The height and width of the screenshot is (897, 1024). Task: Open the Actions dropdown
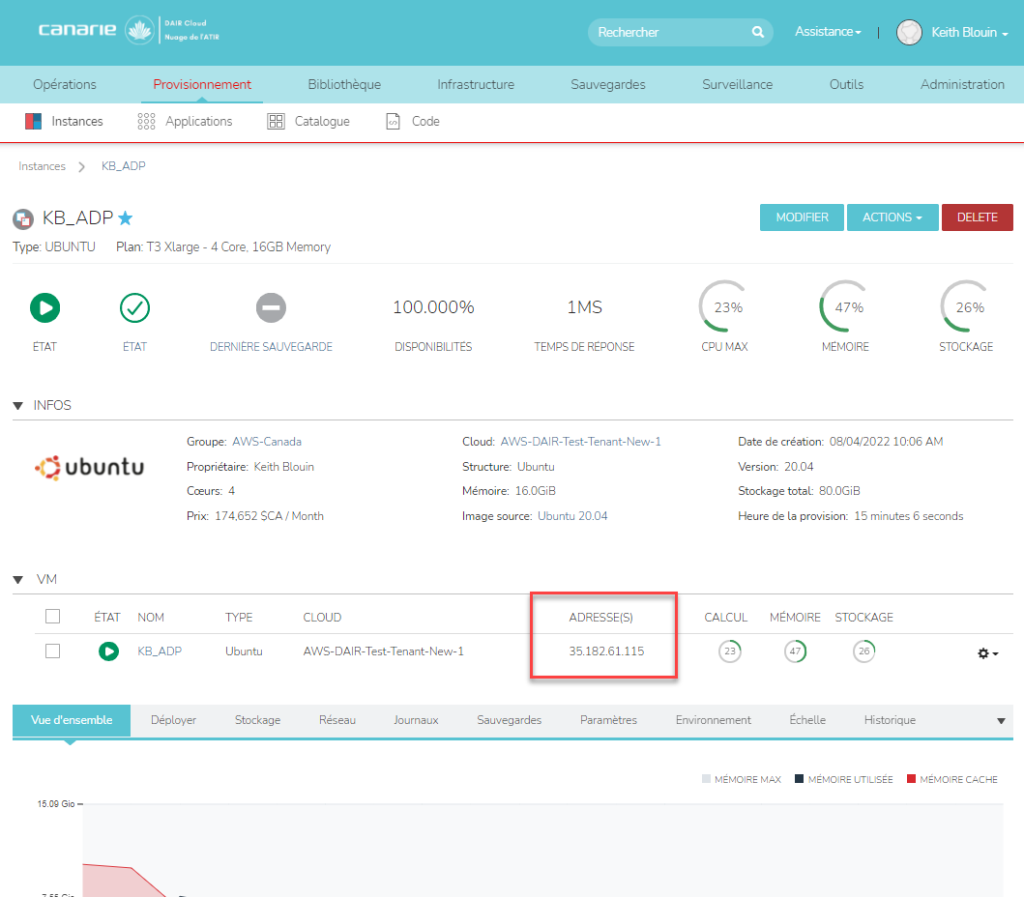click(892, 217)
